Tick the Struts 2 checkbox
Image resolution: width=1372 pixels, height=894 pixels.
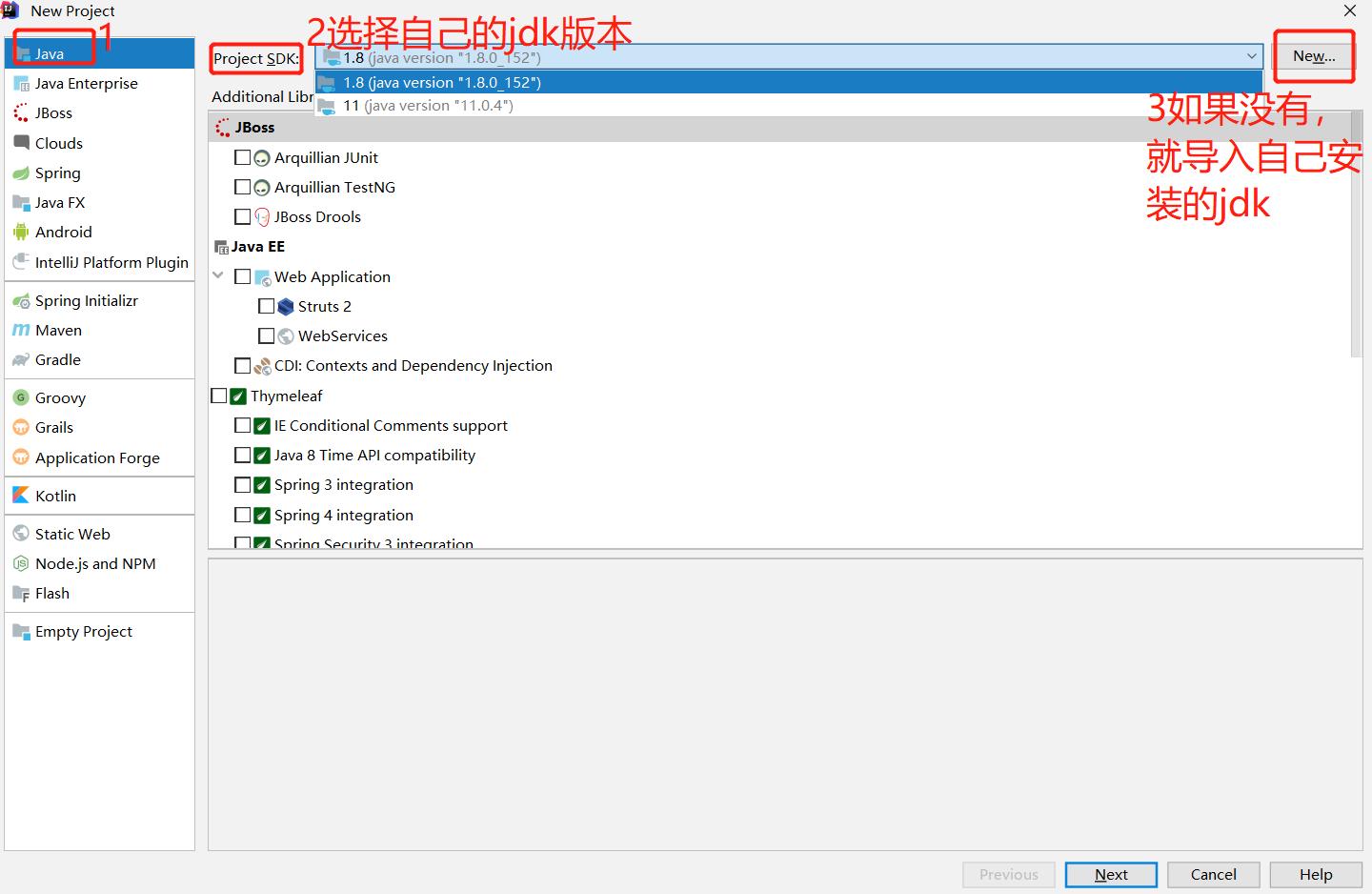(266, 306)
